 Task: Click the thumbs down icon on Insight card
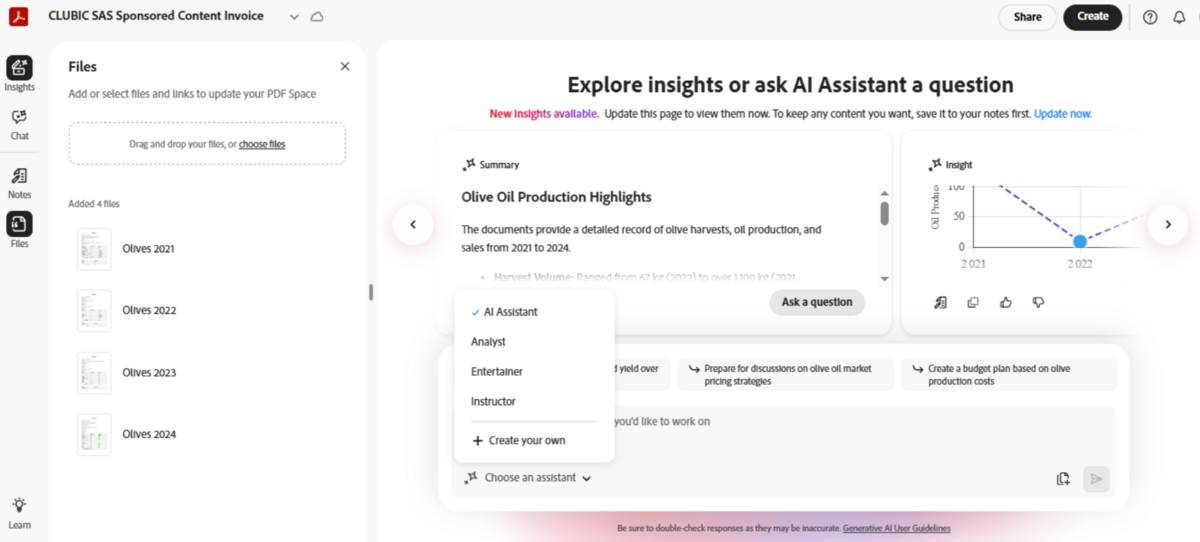(1039, 302)
